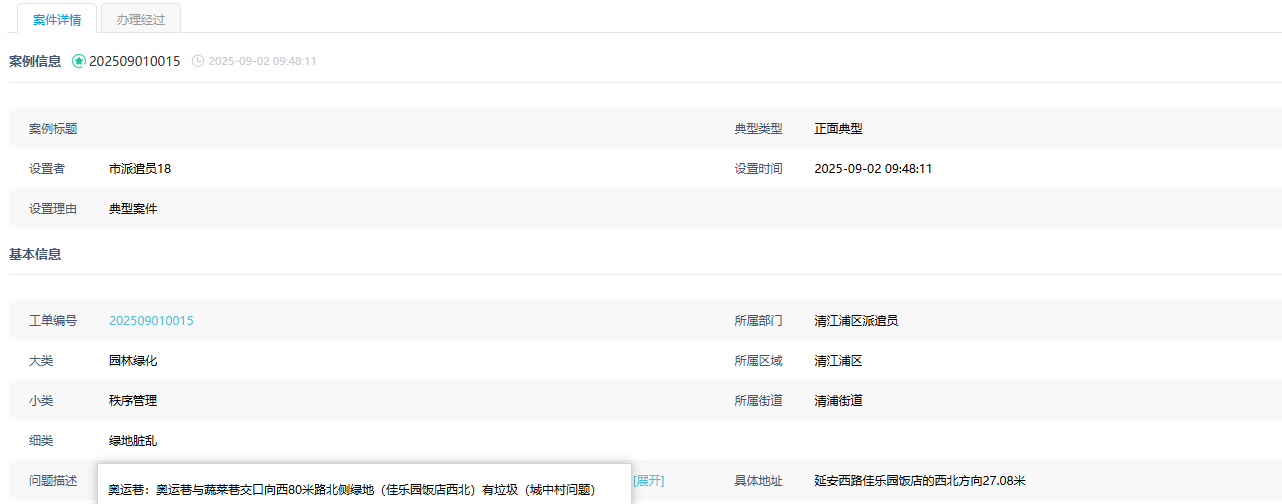Screen dimensions: 1282x504
Task: Click the green star icon beside case number
Action: 79,61
